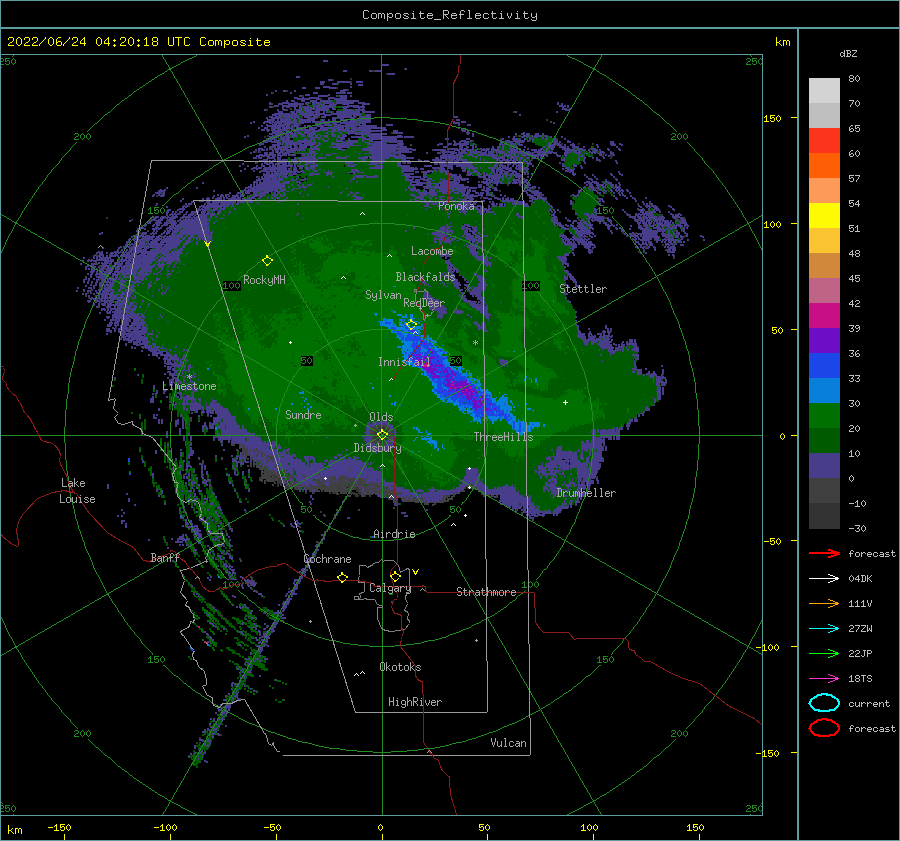The height and width of the screenshot is (841, 900).
Task: Click the Didsbury town label
Action: [378, 448]
